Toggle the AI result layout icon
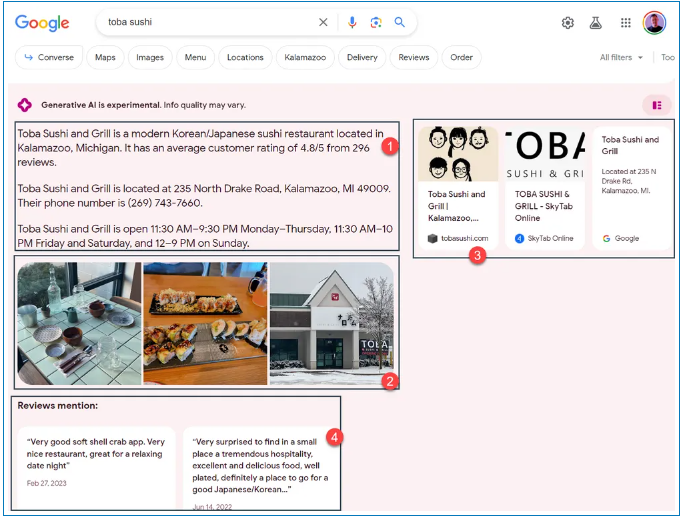This screenshot has width=682, height=518. pos(657,105)
